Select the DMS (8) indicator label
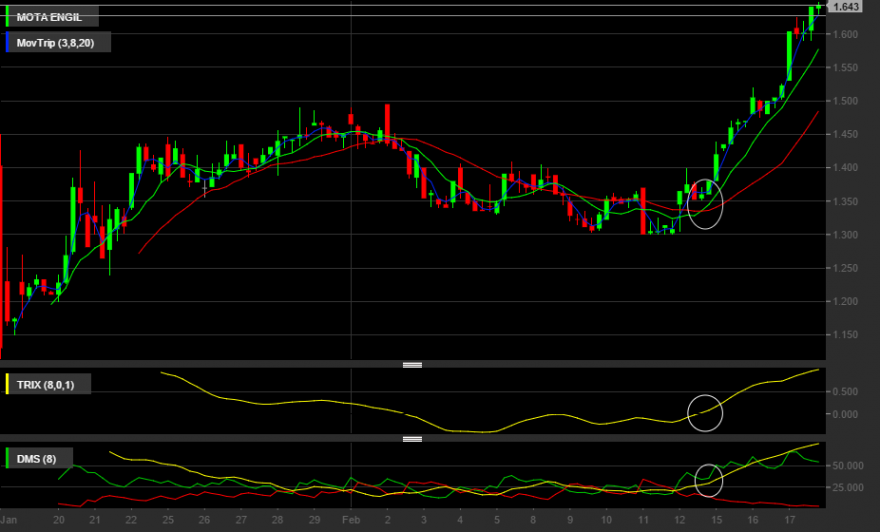880x532 pixels. pos(36,459)
